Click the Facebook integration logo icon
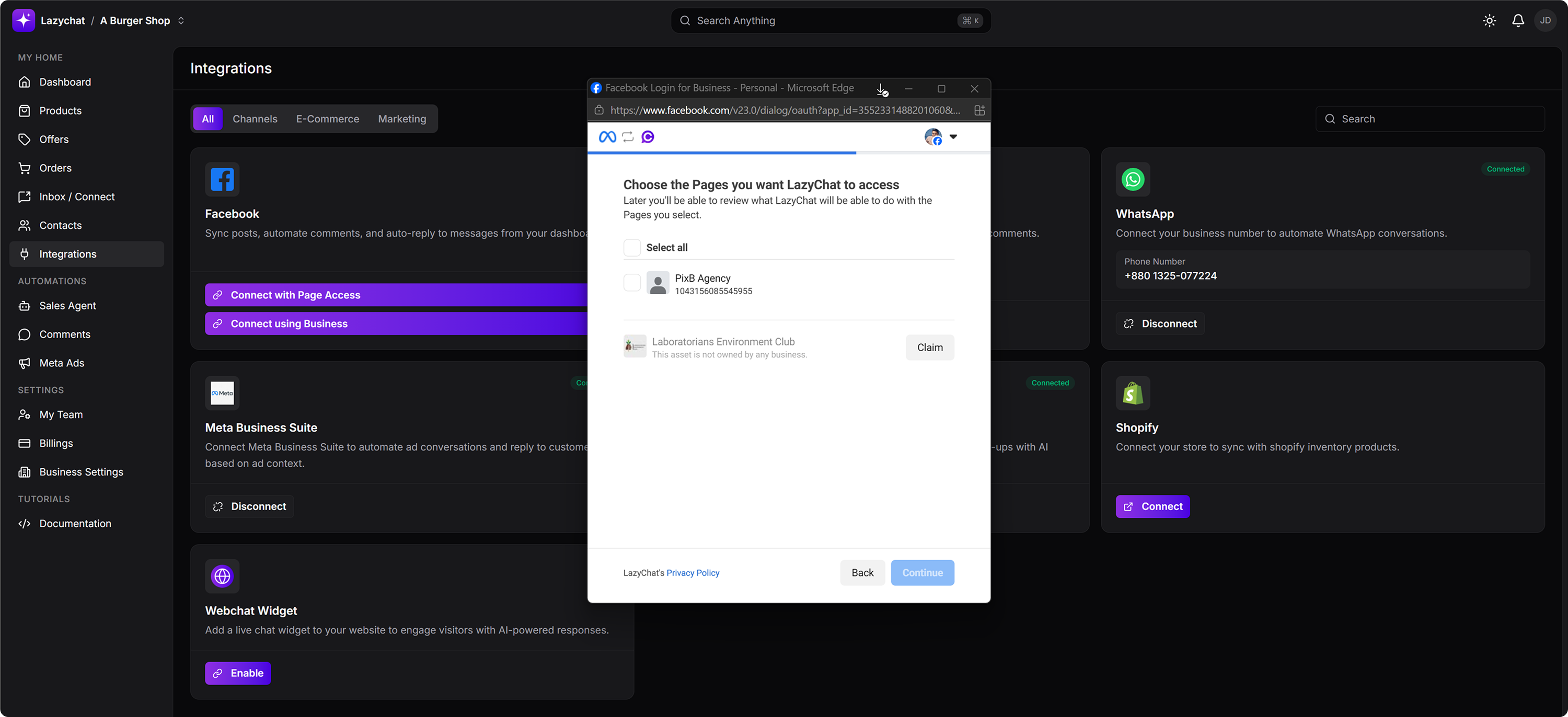 pos(222,180)
